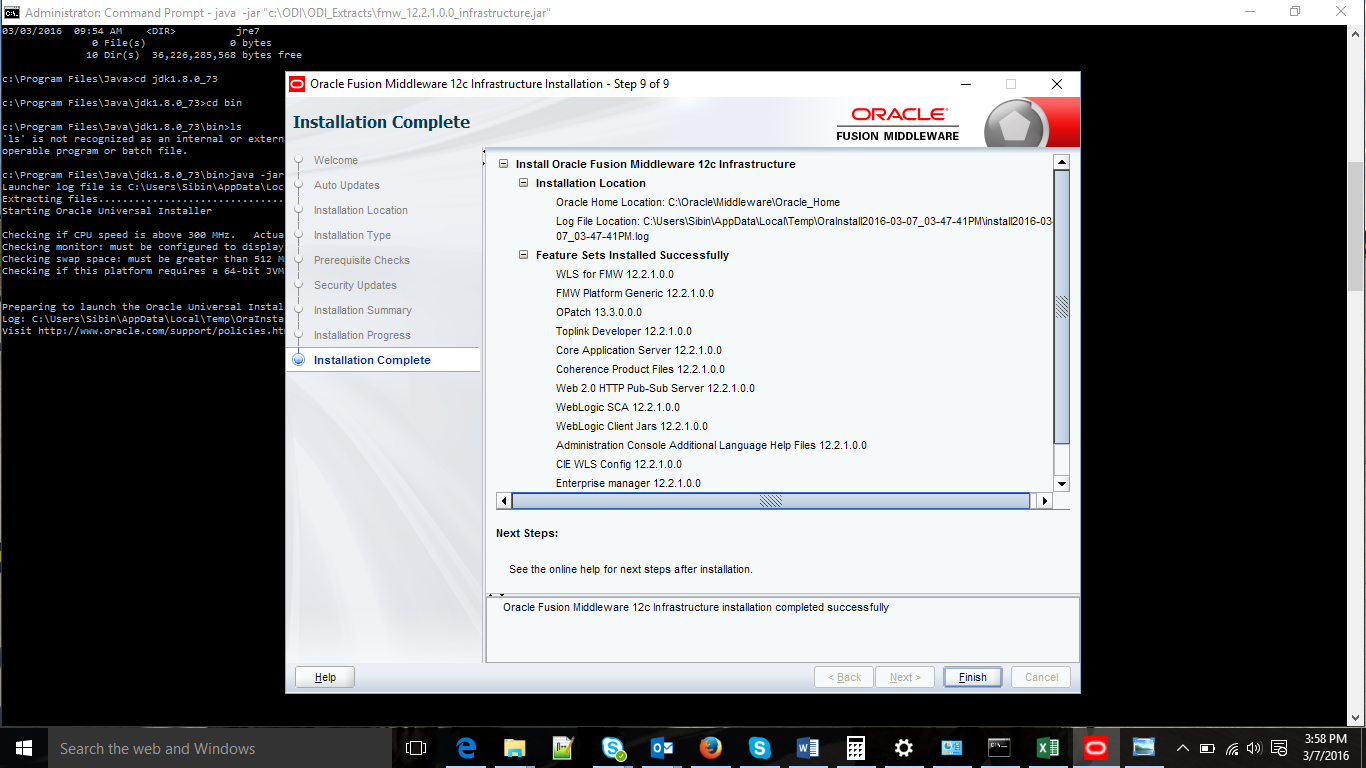
Task: Open Microsoft Word from the taskbar
Action: tap(807, 747)
